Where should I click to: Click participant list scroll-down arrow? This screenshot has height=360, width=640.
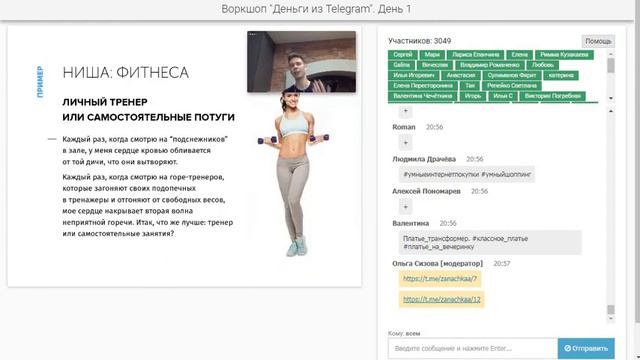pyautogui.click(x=611, y=98)
